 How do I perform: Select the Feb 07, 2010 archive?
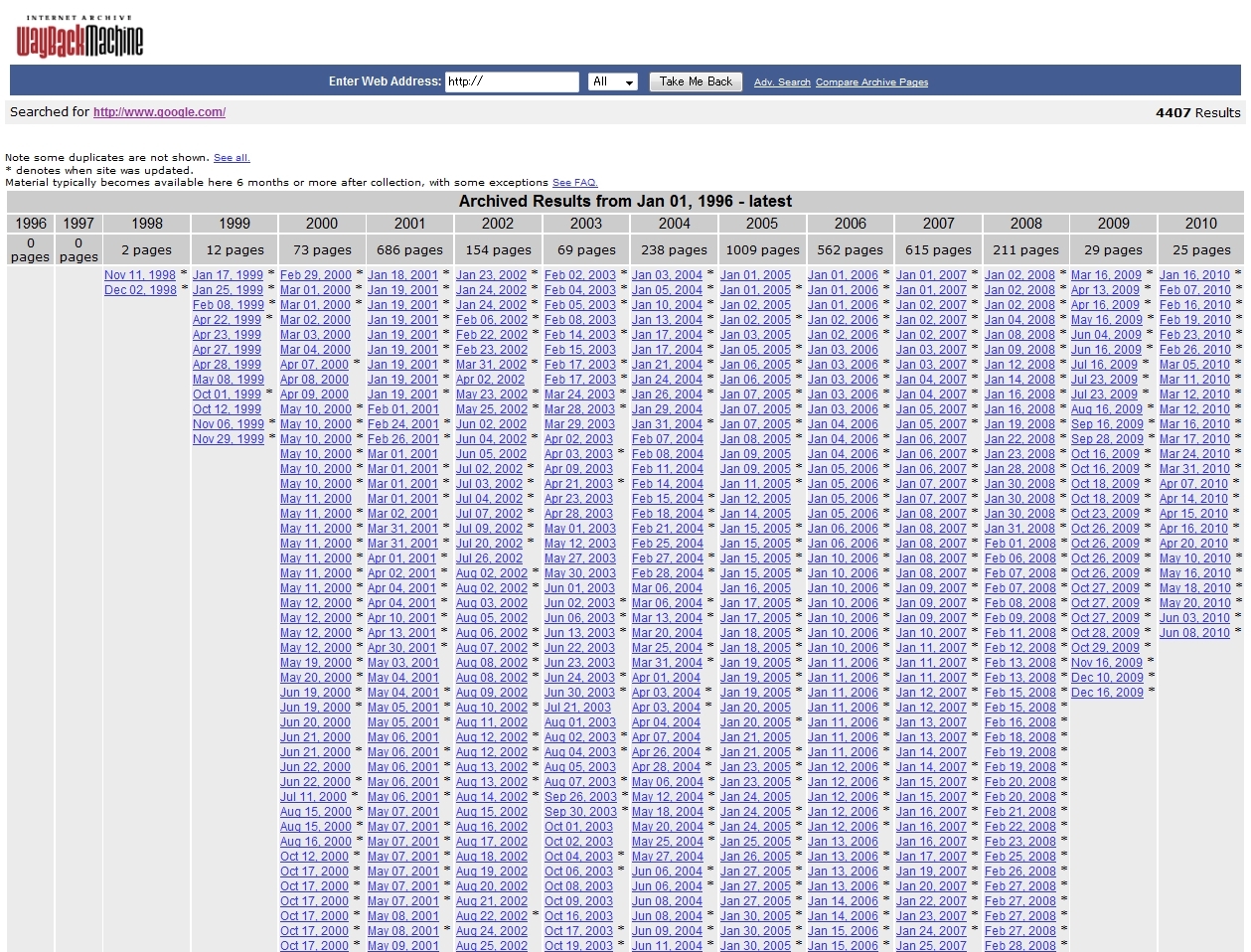(x=1195, y=290)
